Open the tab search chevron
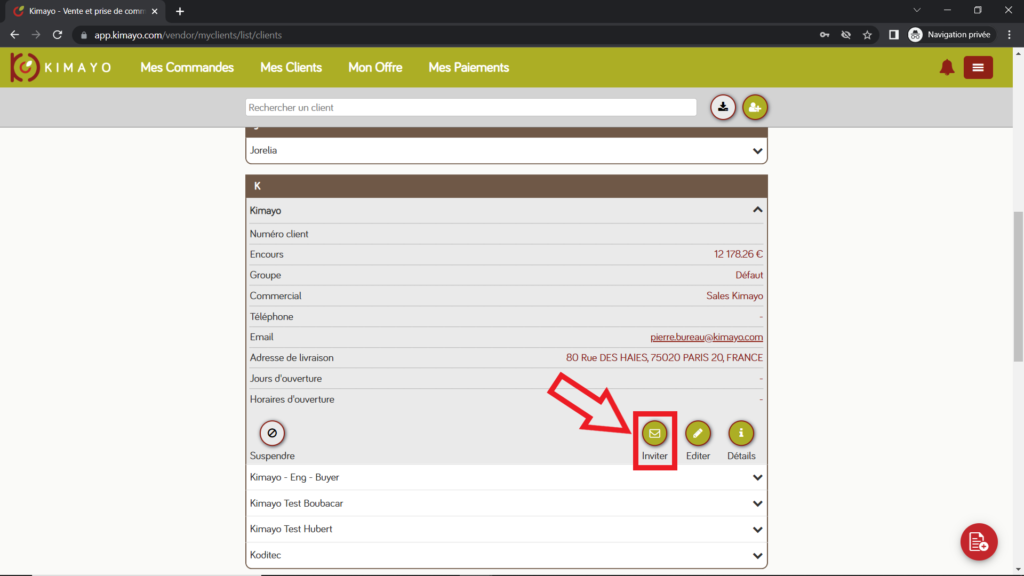This screenshot has height=576, width=1024. (x=917, y=10)
